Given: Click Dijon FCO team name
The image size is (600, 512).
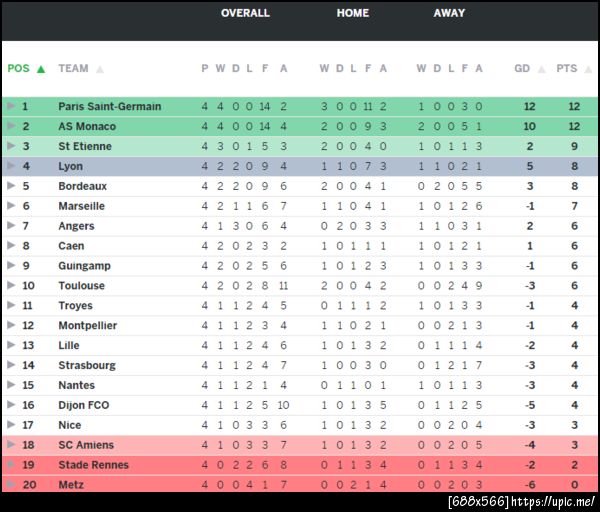Looking at the screenshot, I should [x=84, y=405].
